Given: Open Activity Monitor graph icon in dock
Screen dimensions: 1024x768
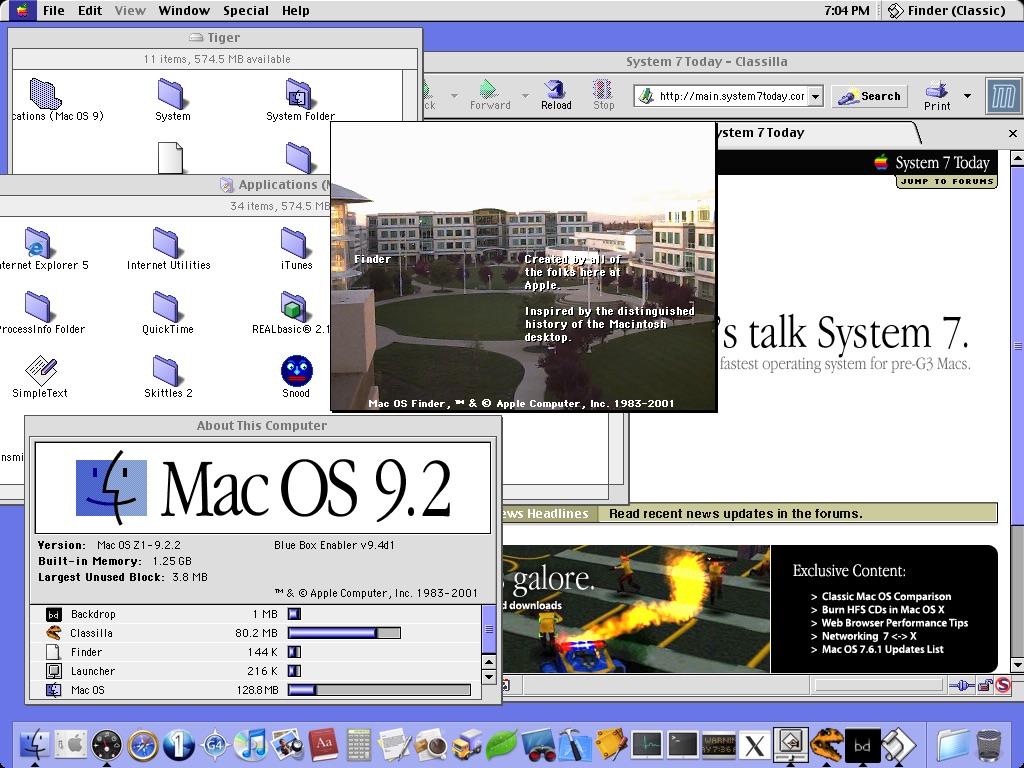Looking at the screenshot, I should click(x=647, y=744).
